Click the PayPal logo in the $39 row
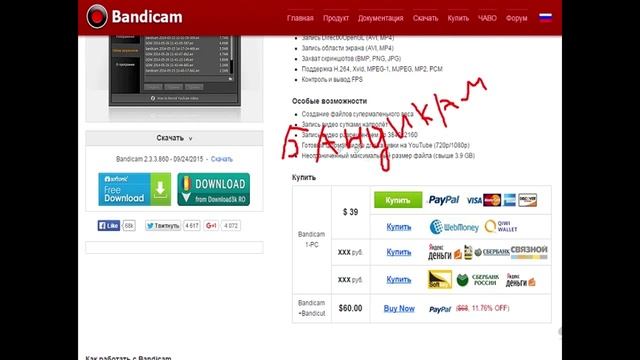The height and width of the screenshot is (360, 640). [x=443, y=200]
